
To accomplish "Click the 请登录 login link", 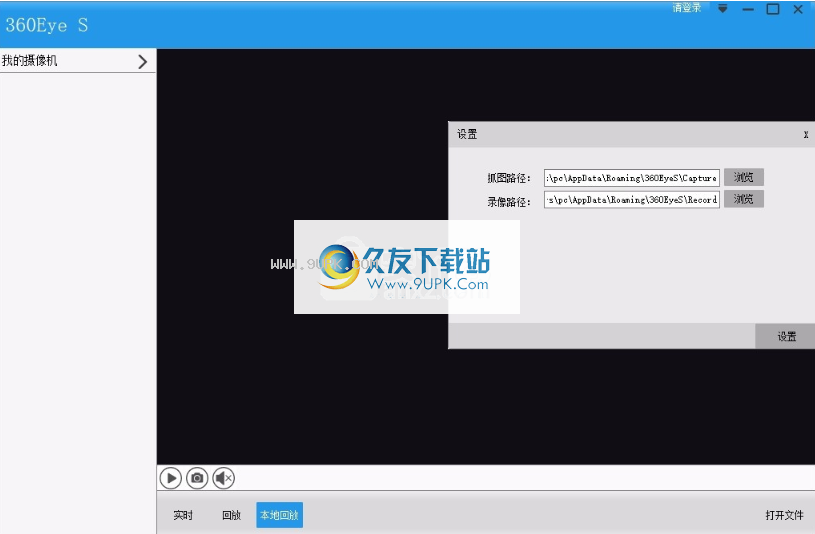I will tap(687, 8).
